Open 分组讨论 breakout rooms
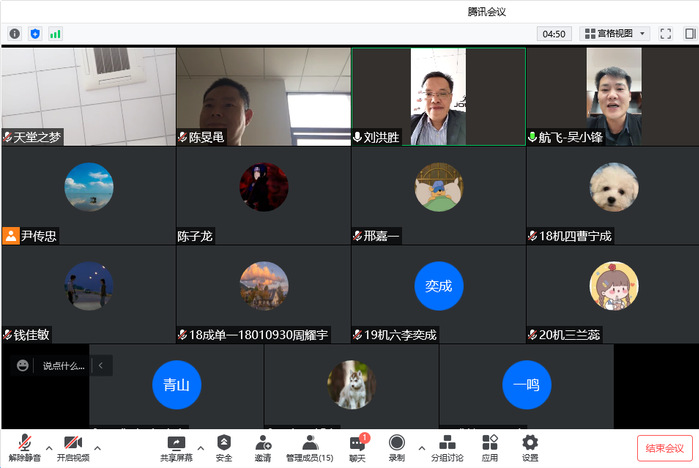Viewport: 699px width, 468px height. [x=447, y=446]
